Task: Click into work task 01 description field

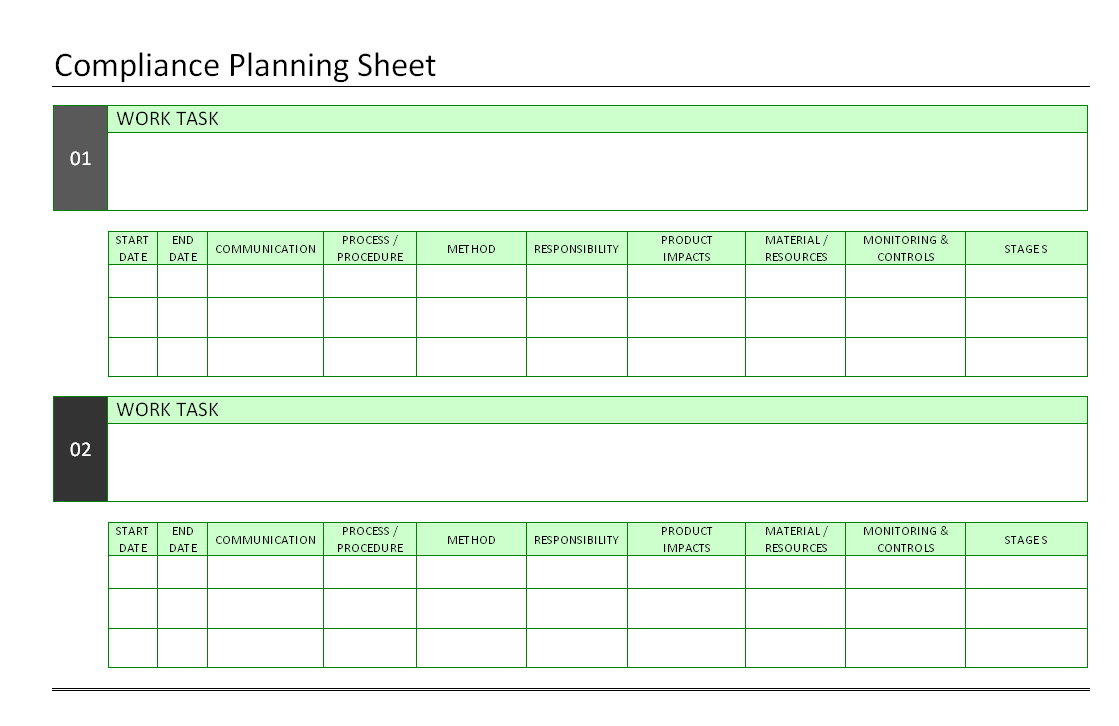Action: point(597,171)
